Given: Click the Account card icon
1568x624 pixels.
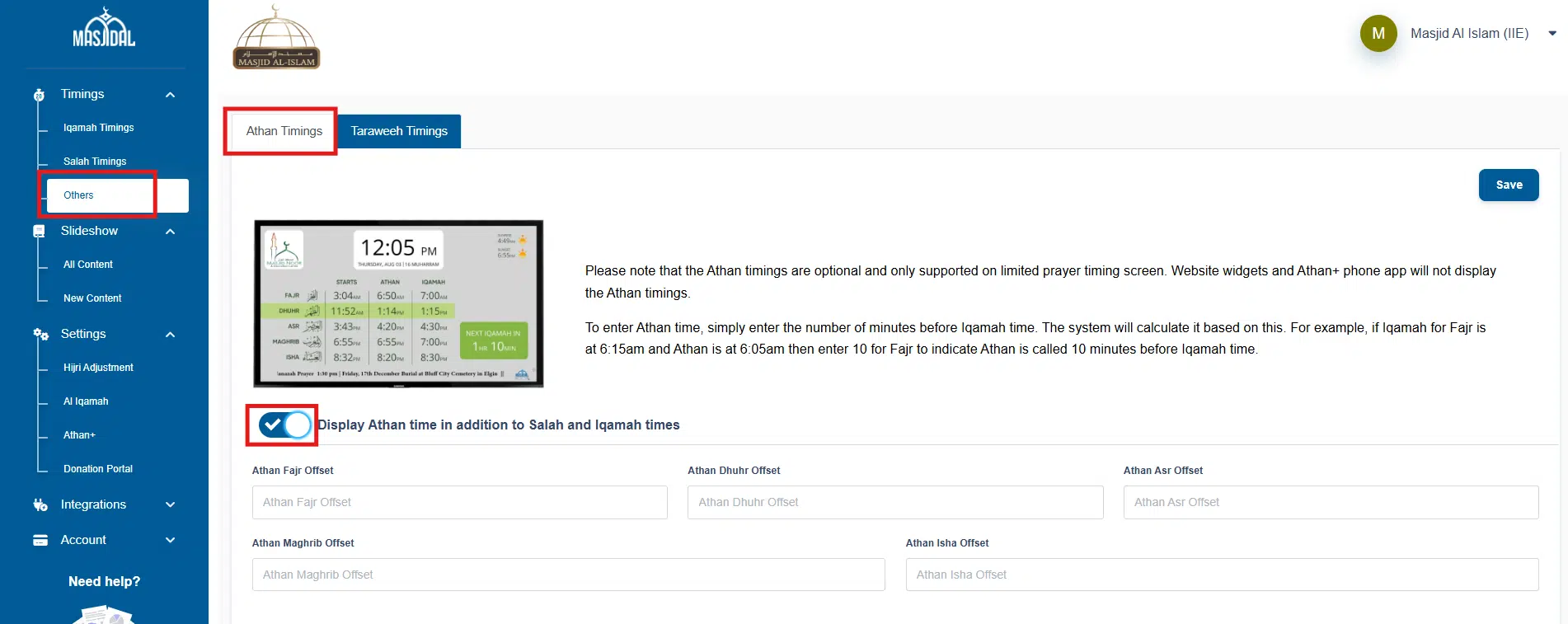Looking at the screenshot, I should (x=40, y=540).
